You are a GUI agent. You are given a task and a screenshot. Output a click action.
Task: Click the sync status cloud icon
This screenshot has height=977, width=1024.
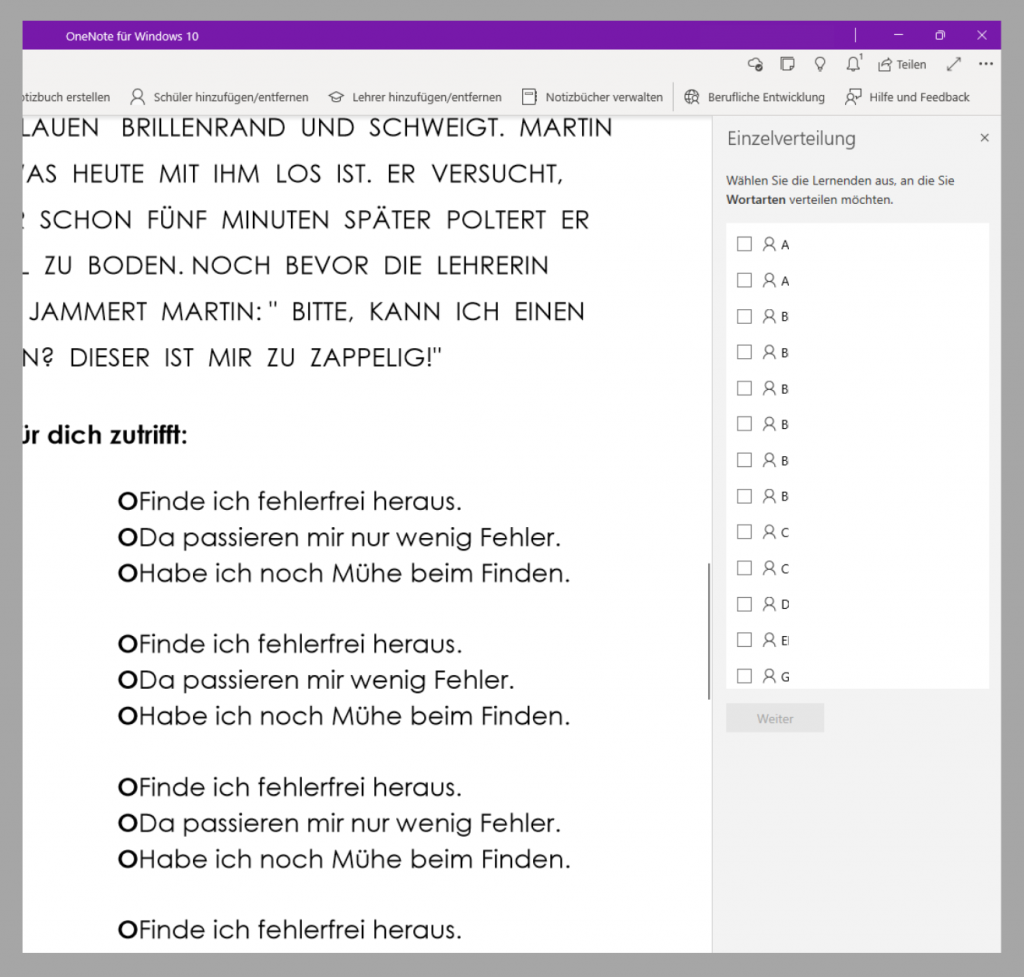[755, 63]
